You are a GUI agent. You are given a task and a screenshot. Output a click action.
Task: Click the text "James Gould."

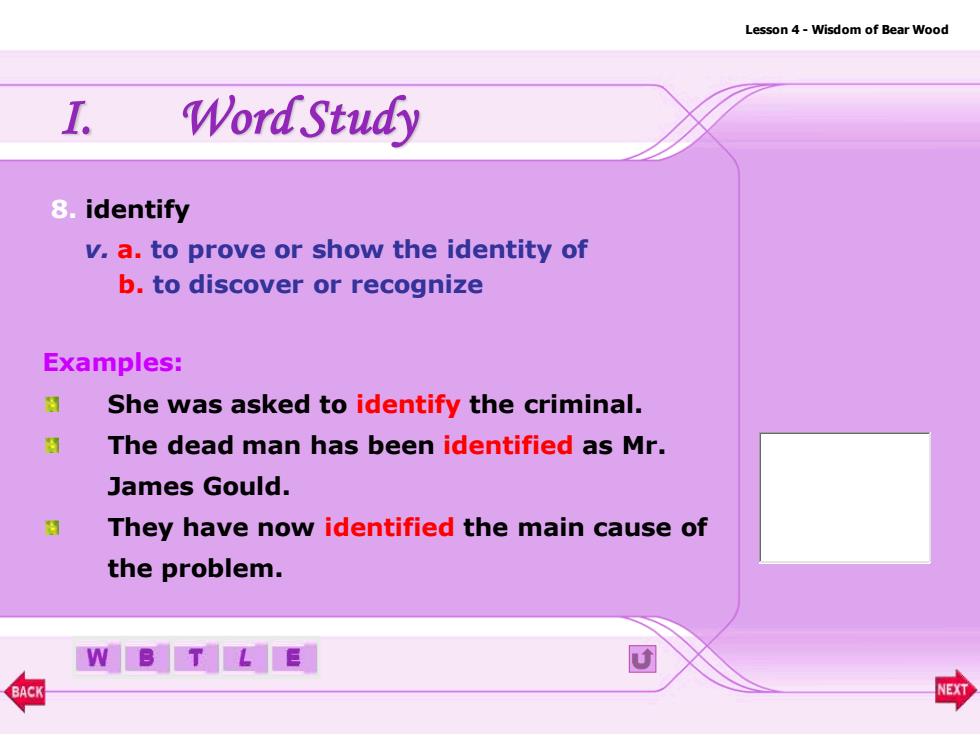tap(199, 486)
